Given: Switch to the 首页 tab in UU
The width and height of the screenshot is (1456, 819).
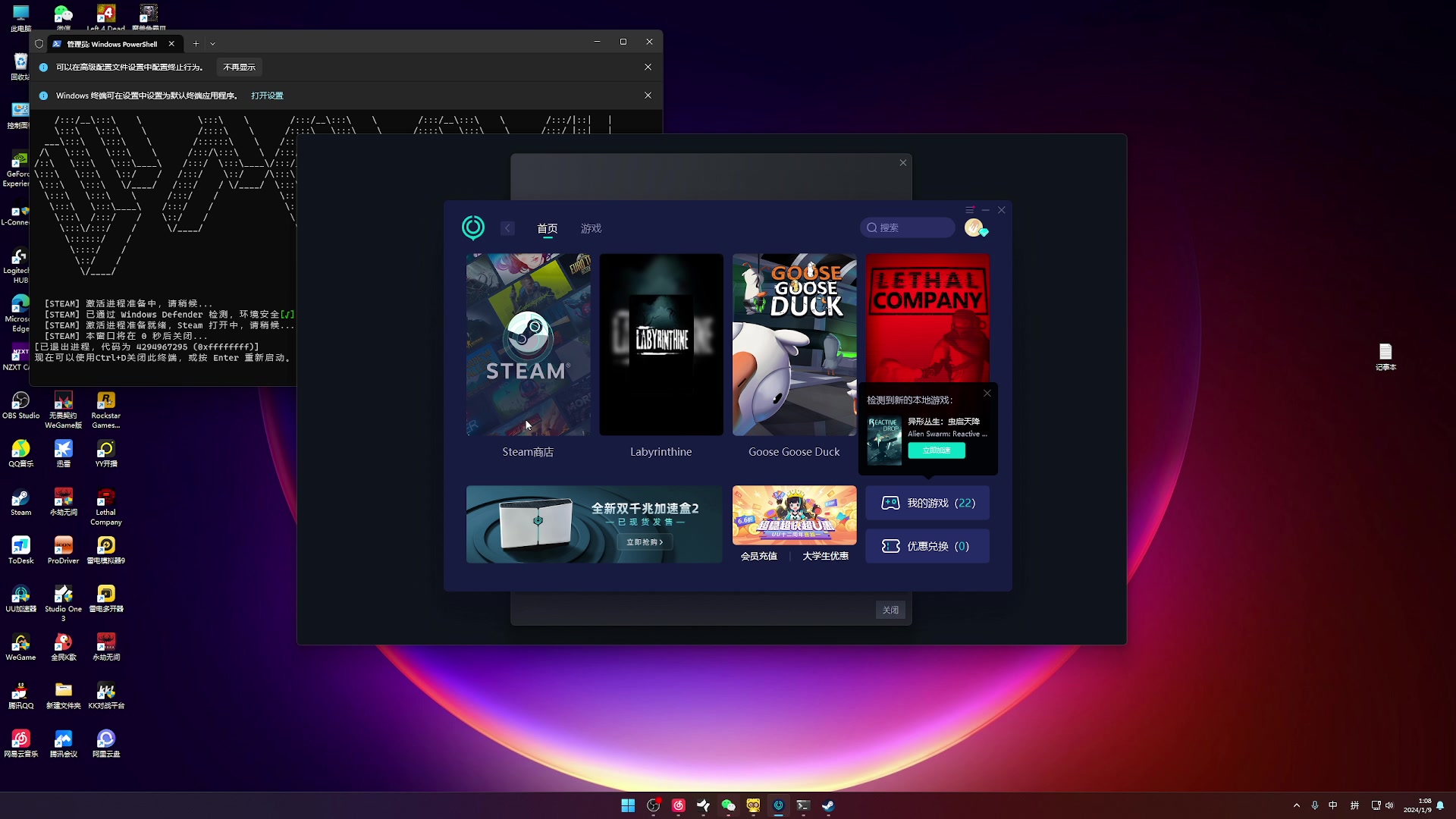Looking at the screenshot, I should [548, 228].
